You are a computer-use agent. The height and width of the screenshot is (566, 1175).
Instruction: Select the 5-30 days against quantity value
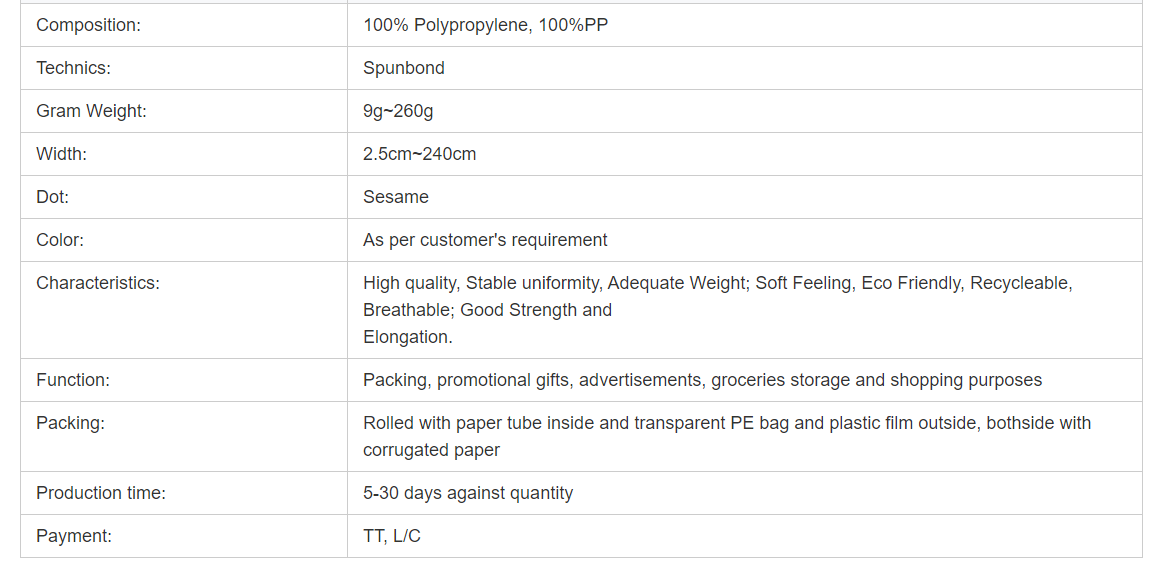468,493
